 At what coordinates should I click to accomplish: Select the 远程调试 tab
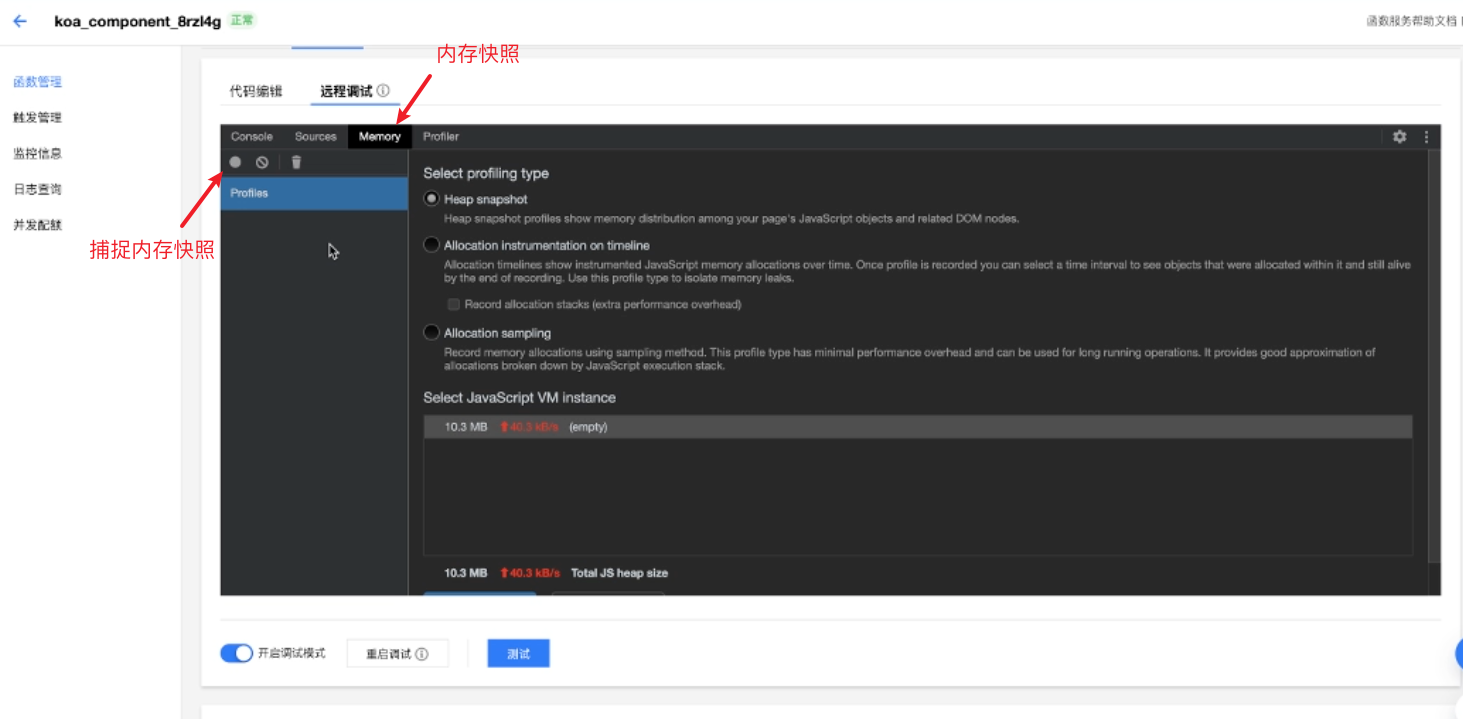pyautogui.click(x=346, y=91)
